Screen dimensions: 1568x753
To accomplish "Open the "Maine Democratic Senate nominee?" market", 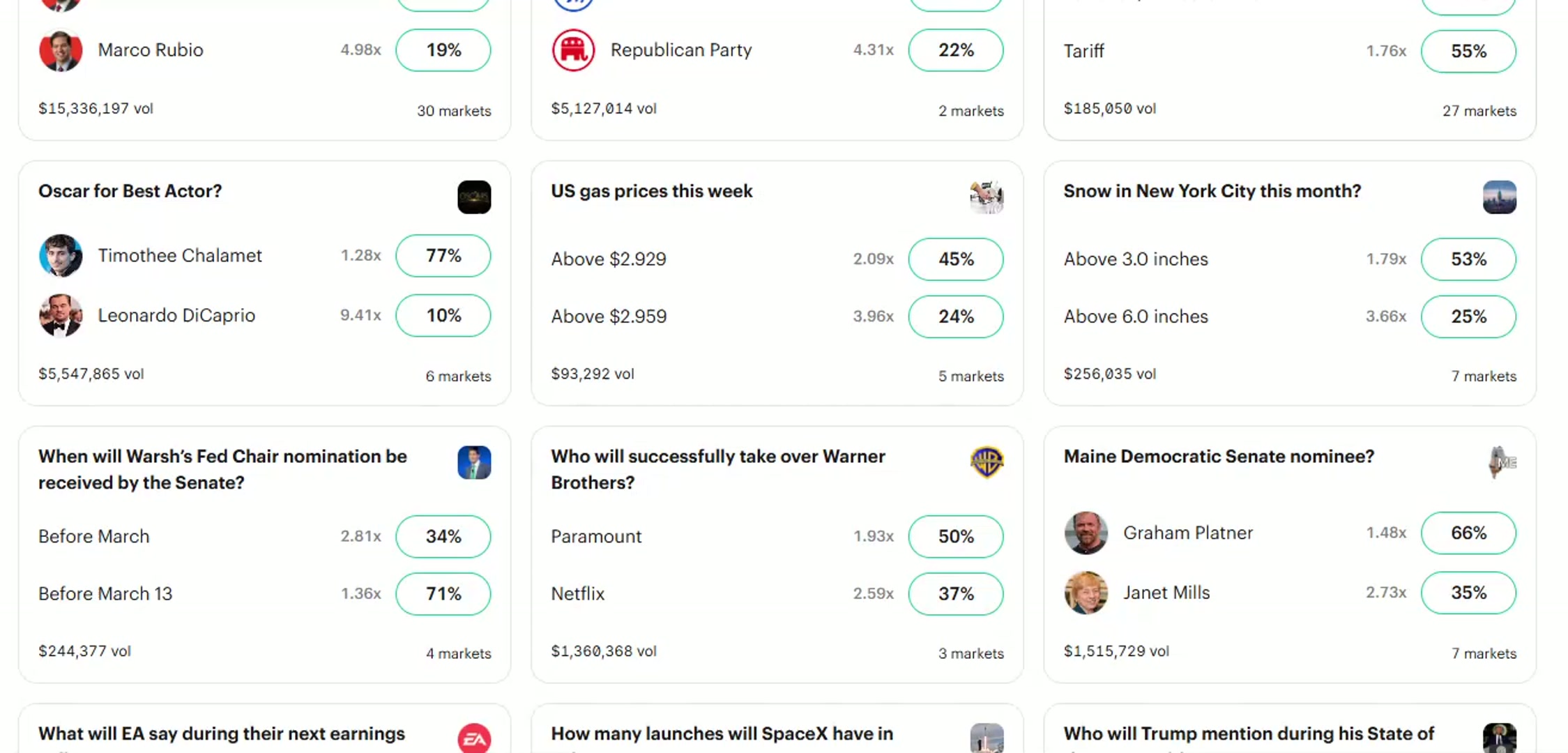I will pyautogui.click(x=1219, y=457).
